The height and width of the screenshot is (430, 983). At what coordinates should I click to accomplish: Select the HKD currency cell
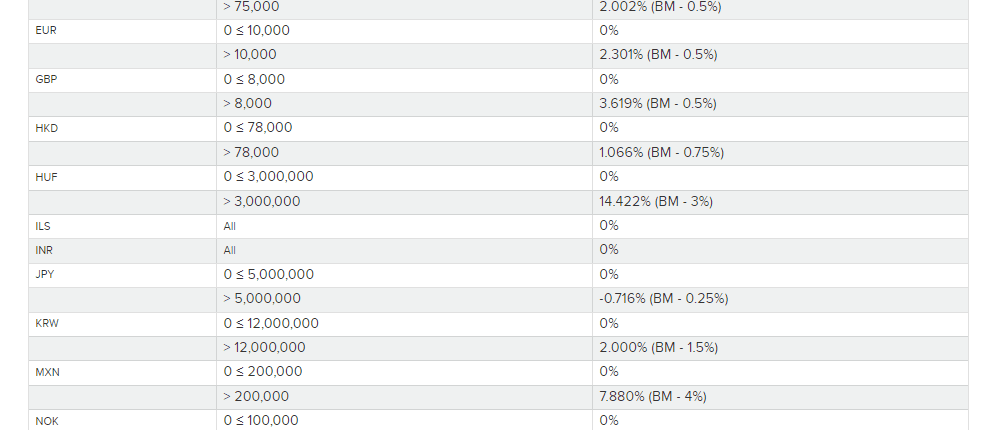pos(47,128)
